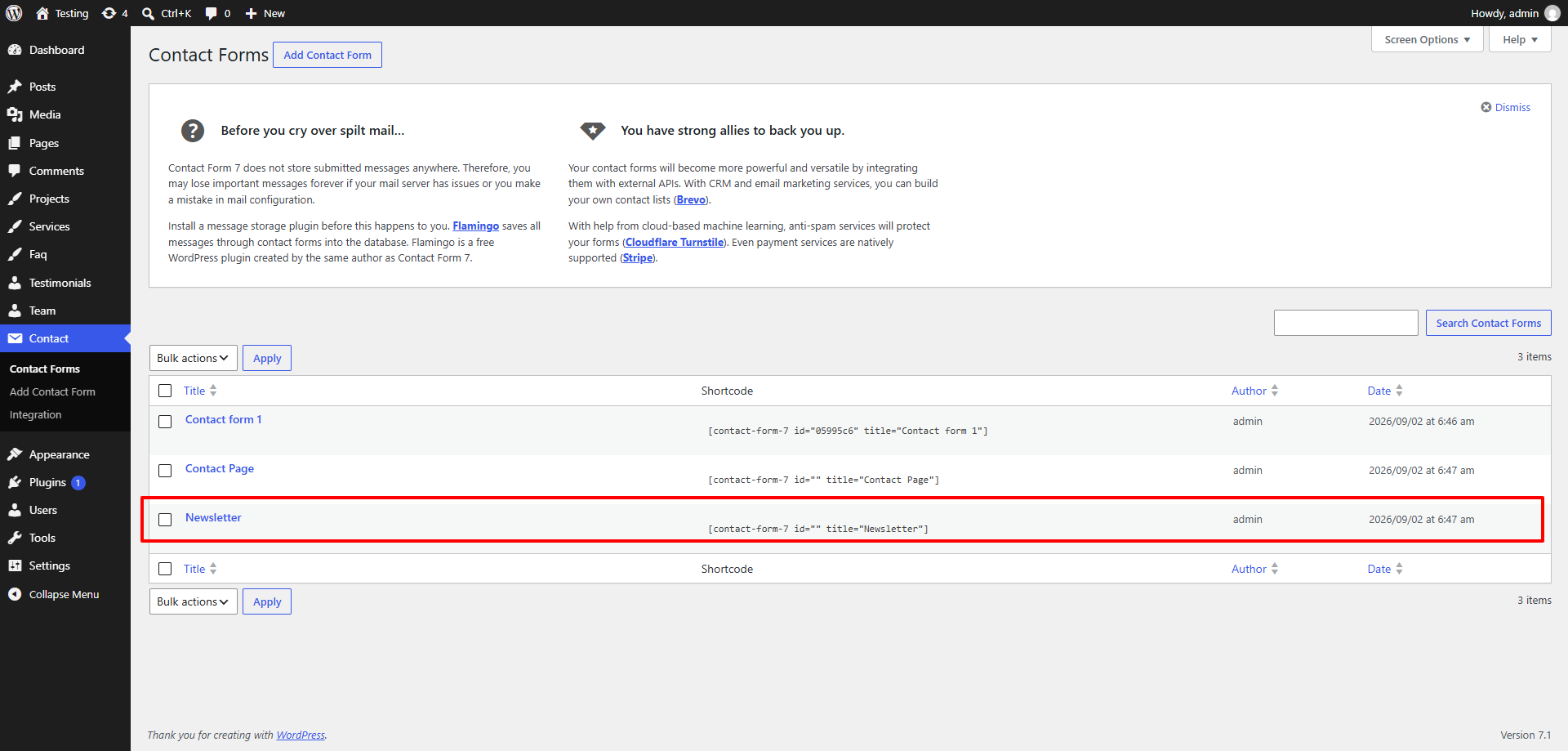Click the Search Contact Forms button

pos(1488,323)
